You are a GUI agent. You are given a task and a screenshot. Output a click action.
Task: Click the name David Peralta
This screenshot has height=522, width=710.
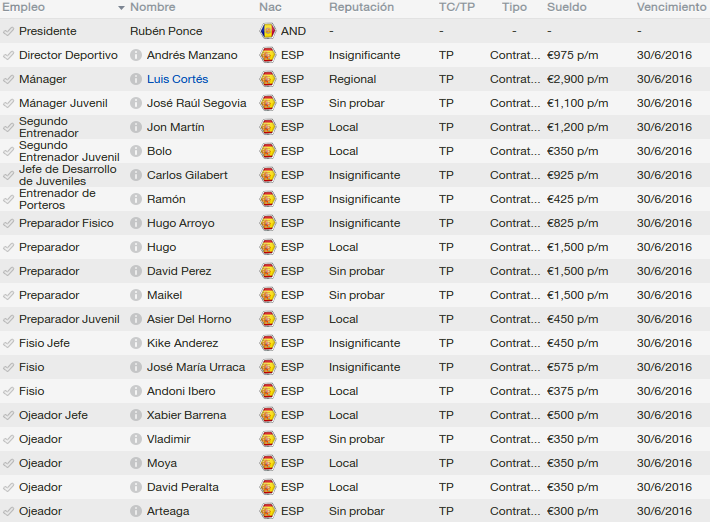point(183,487)
